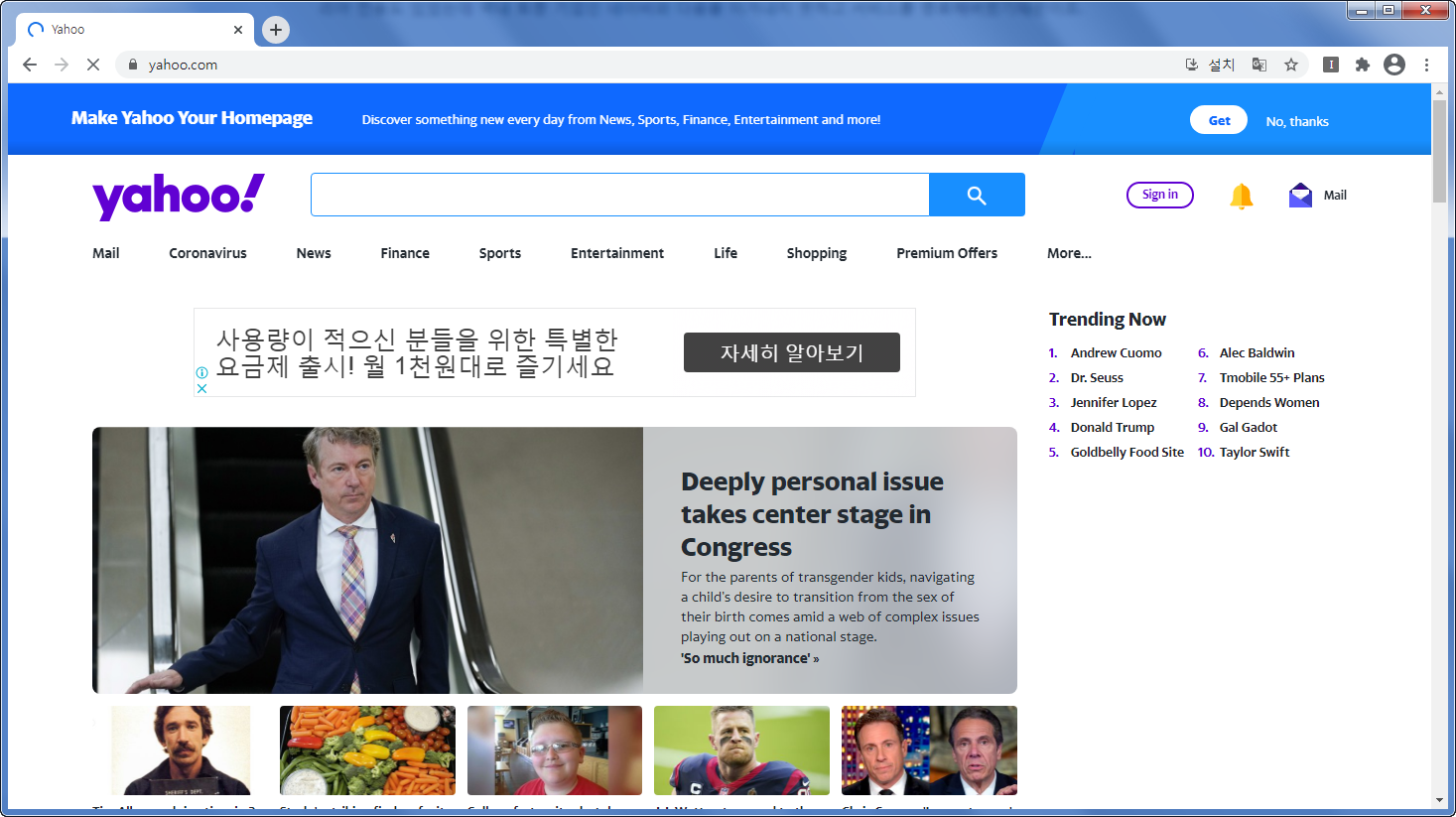Stop loading the page
The image size is (1456, 817).
click(x=93, y=65)
